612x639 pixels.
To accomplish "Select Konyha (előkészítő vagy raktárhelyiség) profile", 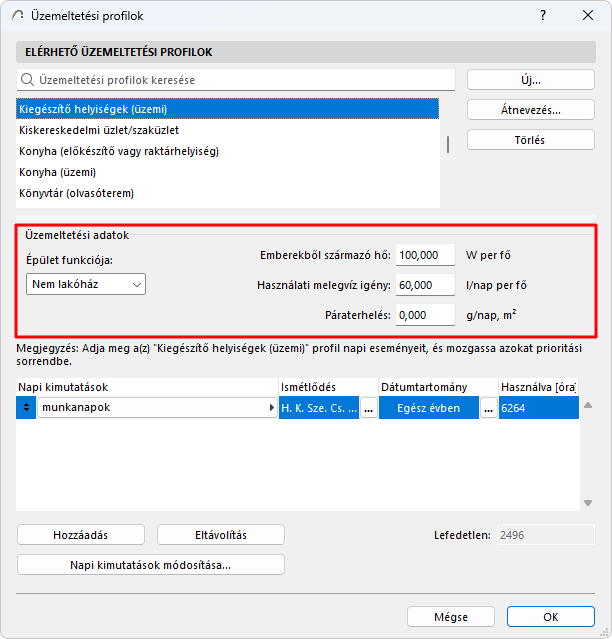I will click(228, 151).
